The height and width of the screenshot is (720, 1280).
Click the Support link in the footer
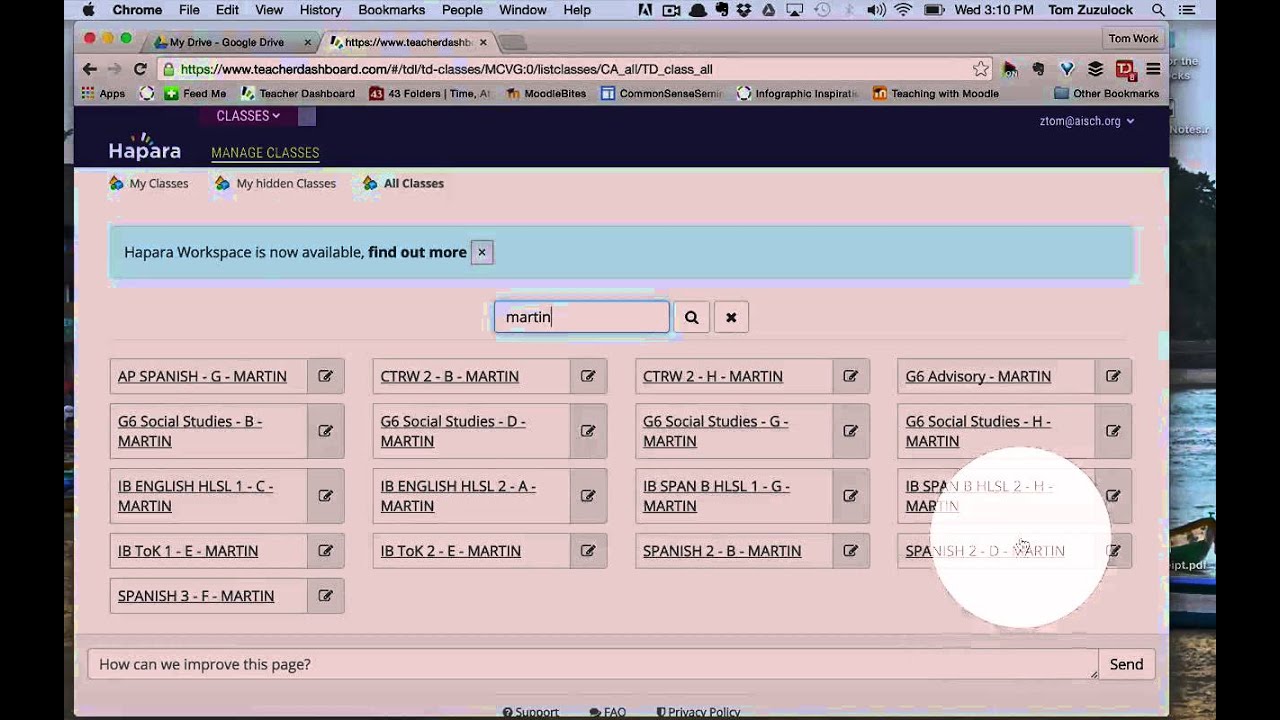pos(531,712)
